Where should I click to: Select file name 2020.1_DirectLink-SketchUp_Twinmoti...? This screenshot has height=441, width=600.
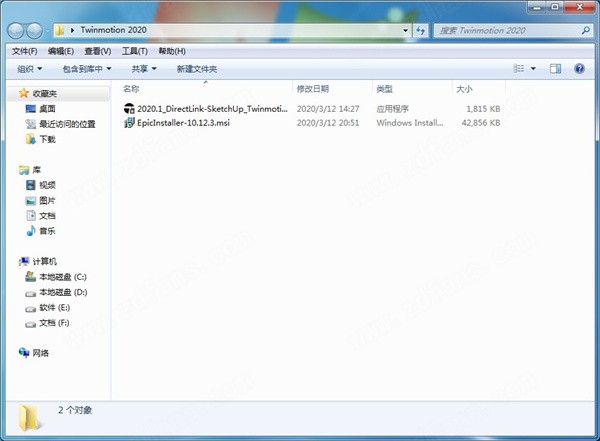click(x=212, y=109)
